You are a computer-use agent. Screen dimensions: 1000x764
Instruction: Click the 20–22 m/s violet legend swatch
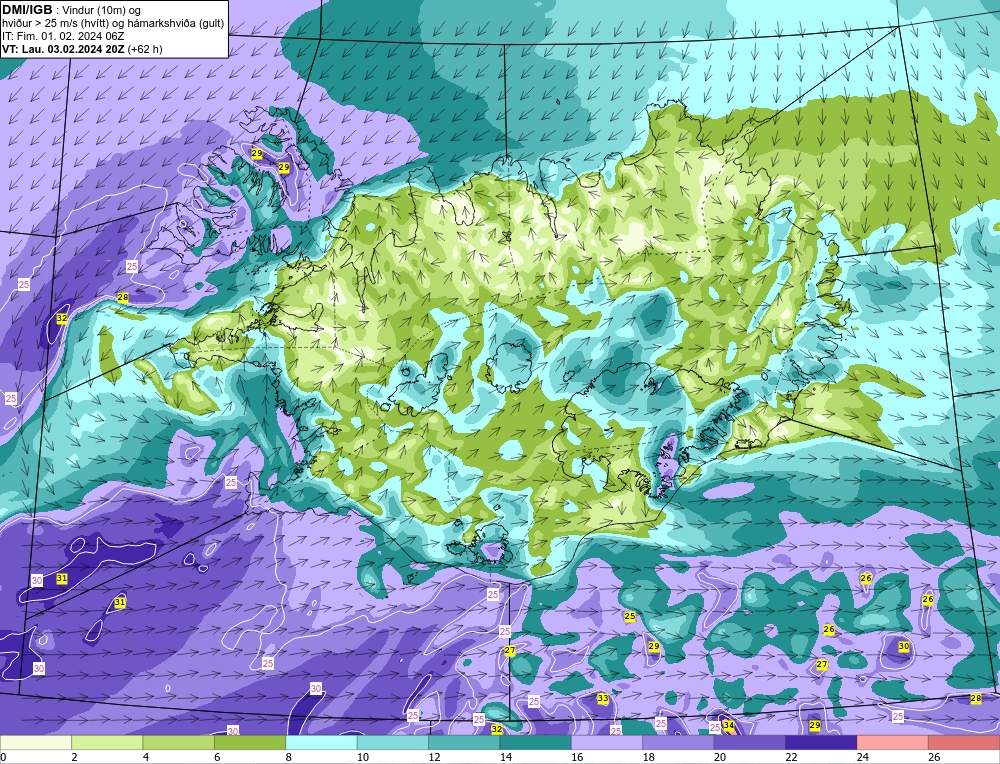tap(750, 743)
